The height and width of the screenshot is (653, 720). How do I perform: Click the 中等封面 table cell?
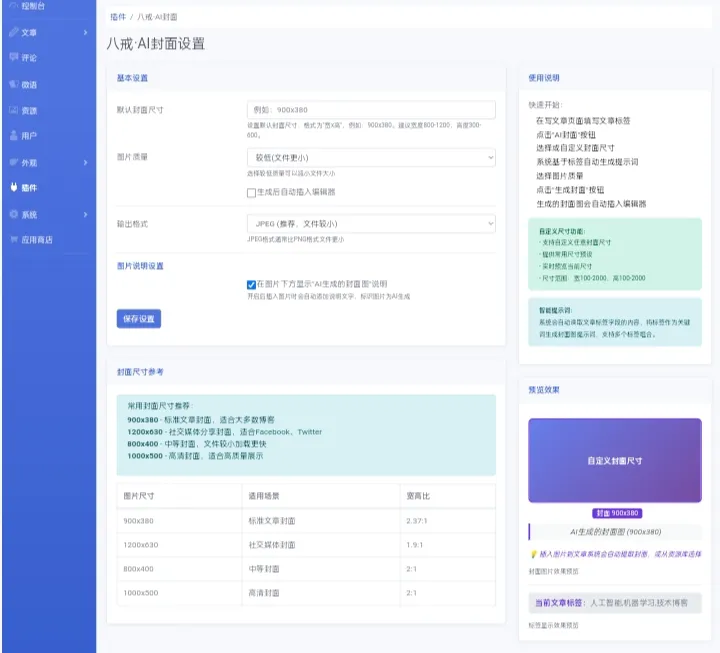pos(264,569)
